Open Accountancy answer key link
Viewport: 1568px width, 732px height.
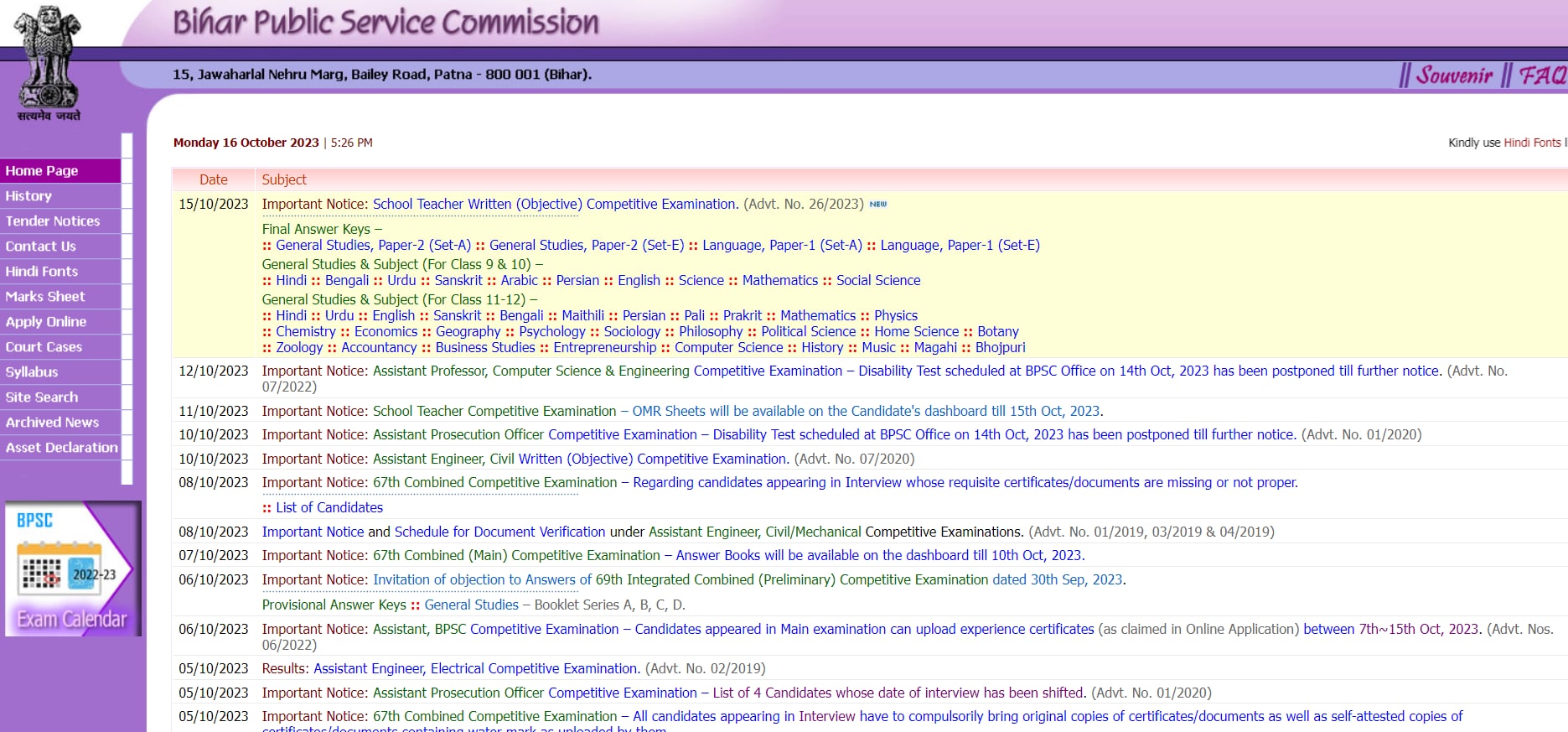[379, 347]
